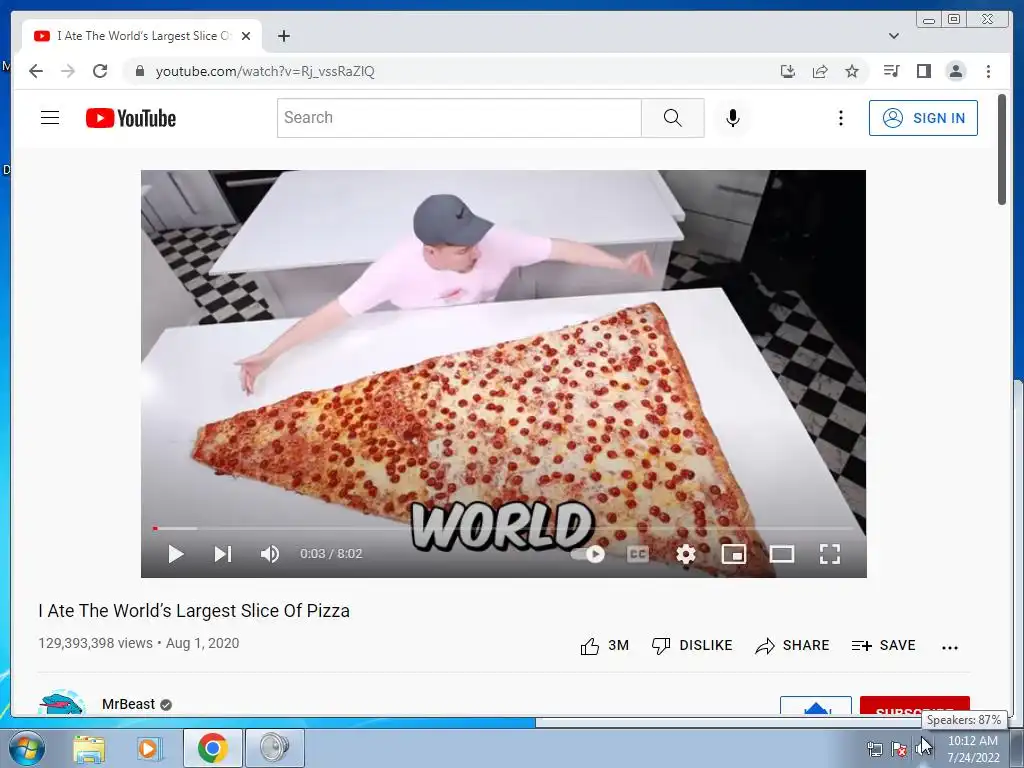Seek on the video progress bar
1024x768 pixels.
click(504, 528)
